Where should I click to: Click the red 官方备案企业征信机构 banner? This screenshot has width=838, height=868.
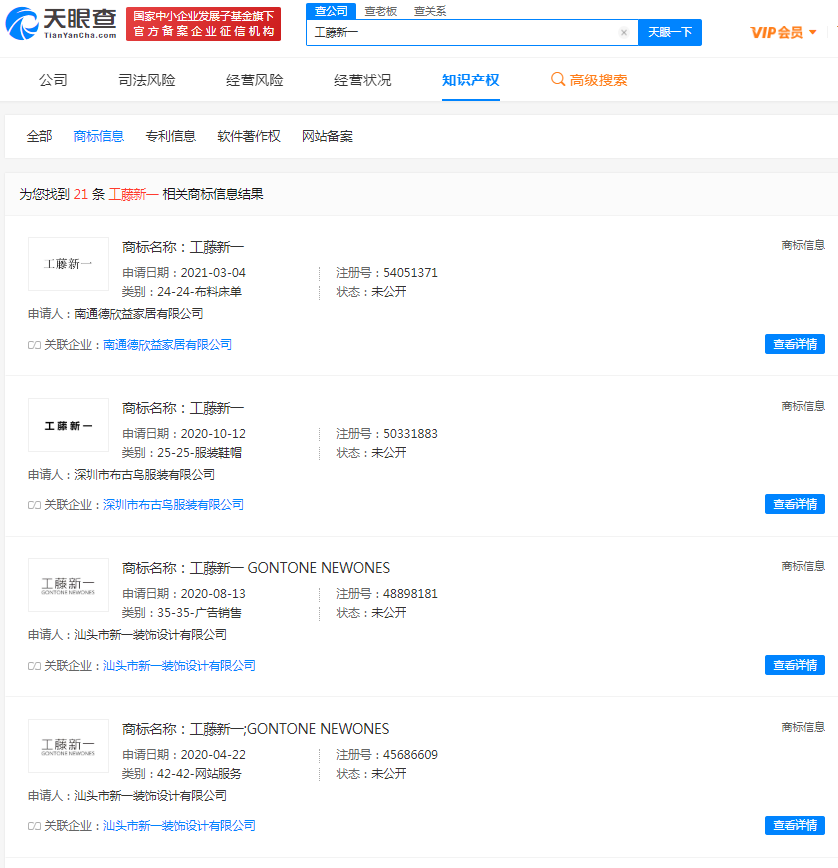[x=204, y=24]
